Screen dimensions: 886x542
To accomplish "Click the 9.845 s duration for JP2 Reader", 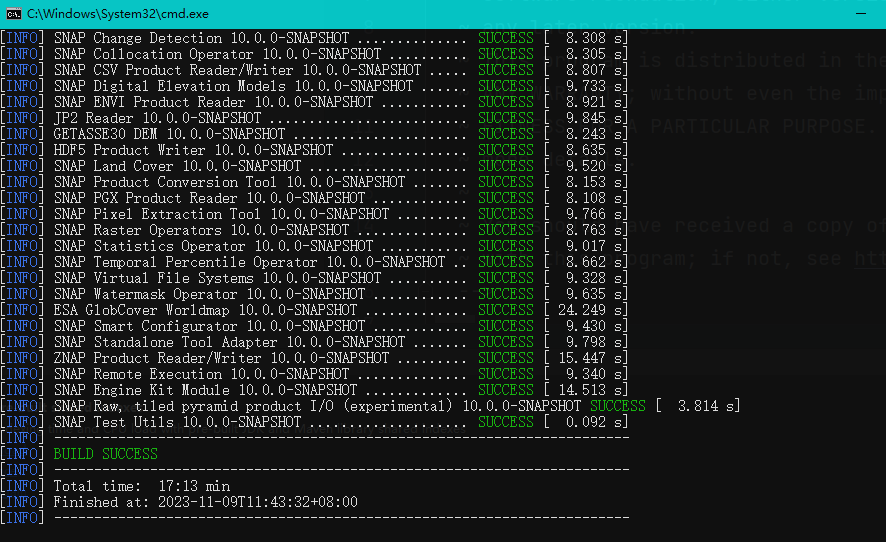I will (593, 118).
